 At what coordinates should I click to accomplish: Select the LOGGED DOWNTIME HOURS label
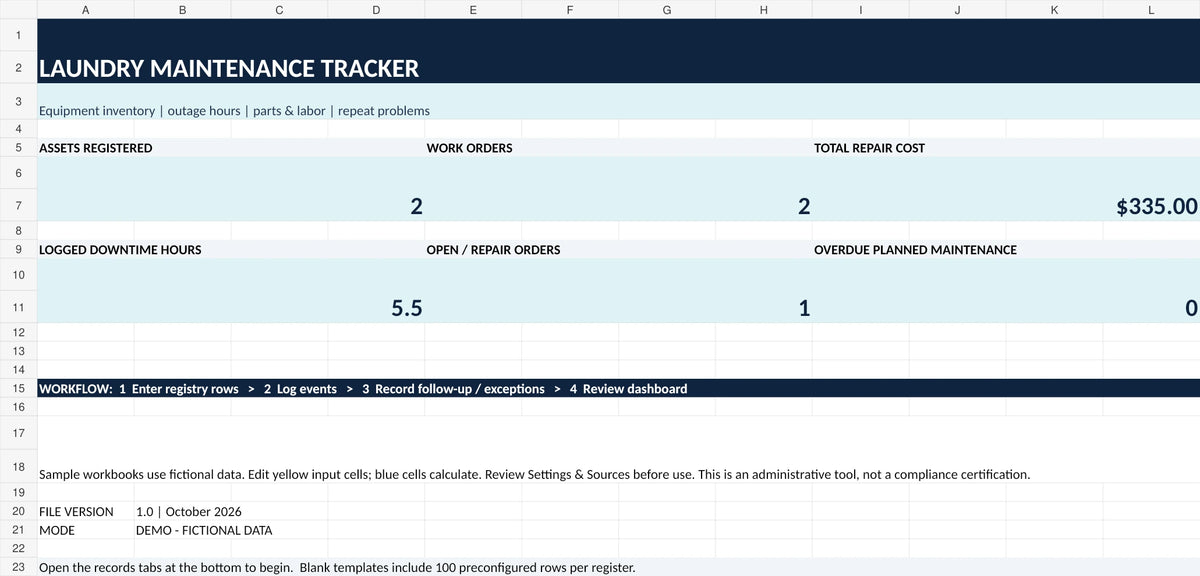[x=120, y=250]
